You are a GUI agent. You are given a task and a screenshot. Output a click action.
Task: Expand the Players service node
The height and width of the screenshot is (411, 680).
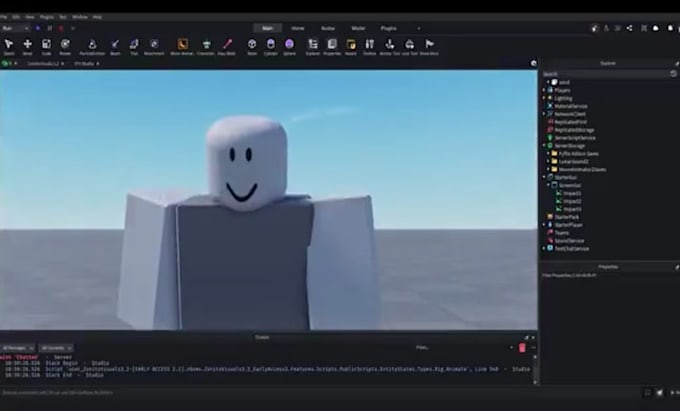(544, 90)
